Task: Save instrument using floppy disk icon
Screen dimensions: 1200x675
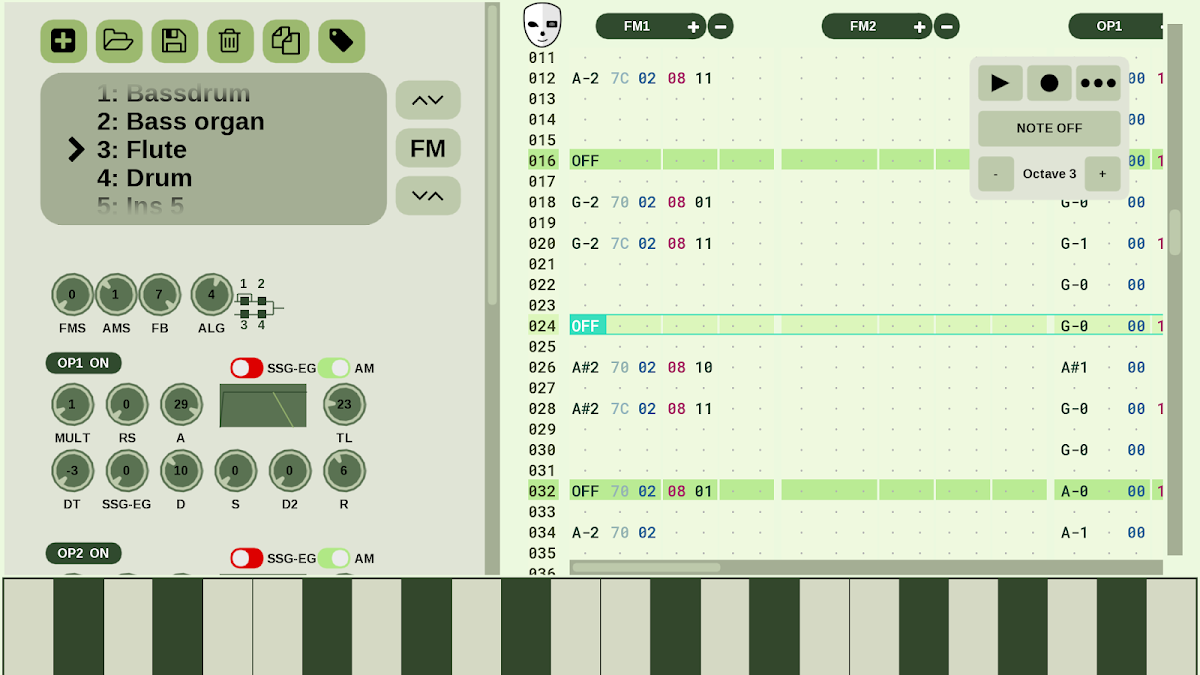Action: pyautogui.click(x=174, y=41)
